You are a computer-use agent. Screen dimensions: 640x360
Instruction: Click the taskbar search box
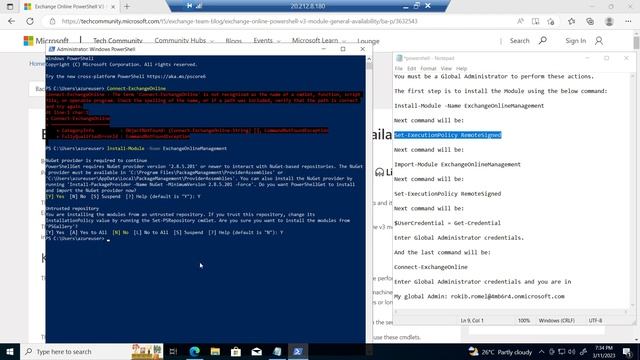(x=91, y=351)
